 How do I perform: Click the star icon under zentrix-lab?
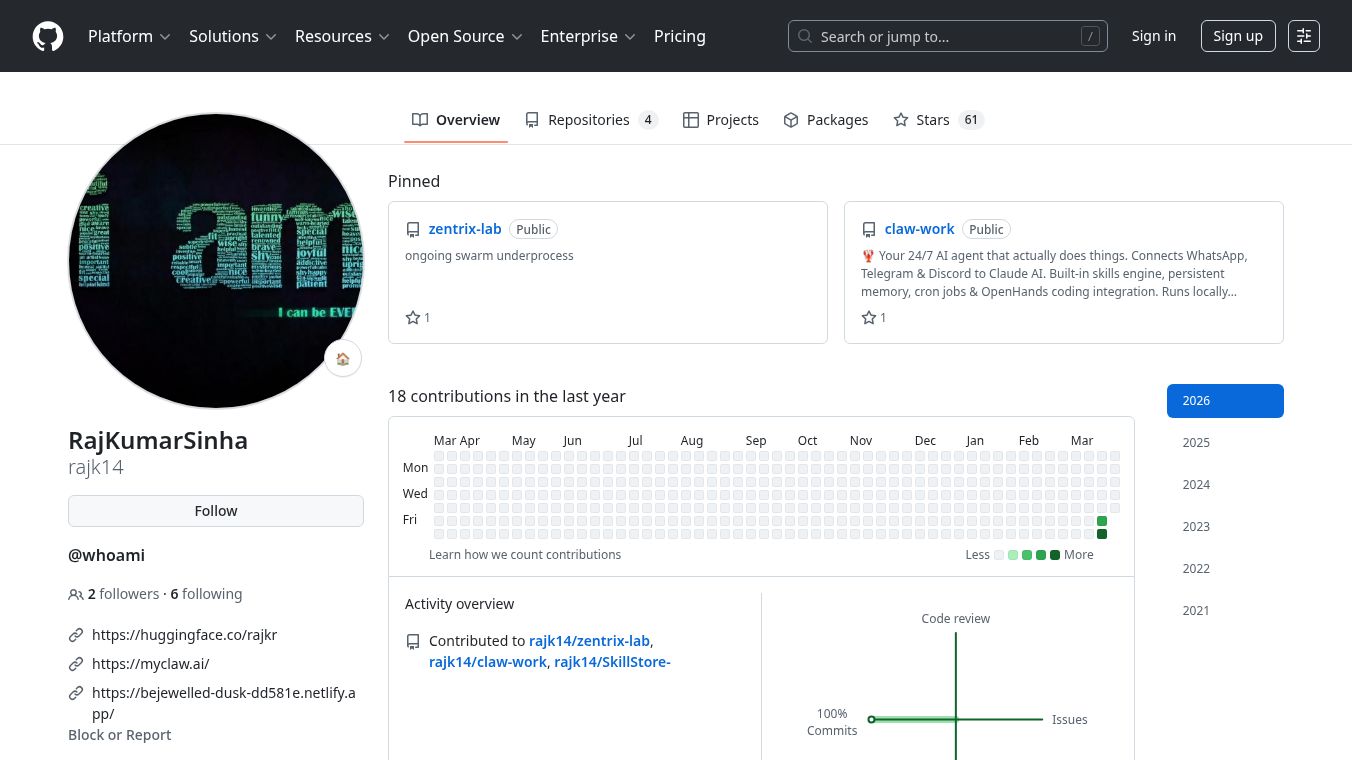click(x=413, y=318)
